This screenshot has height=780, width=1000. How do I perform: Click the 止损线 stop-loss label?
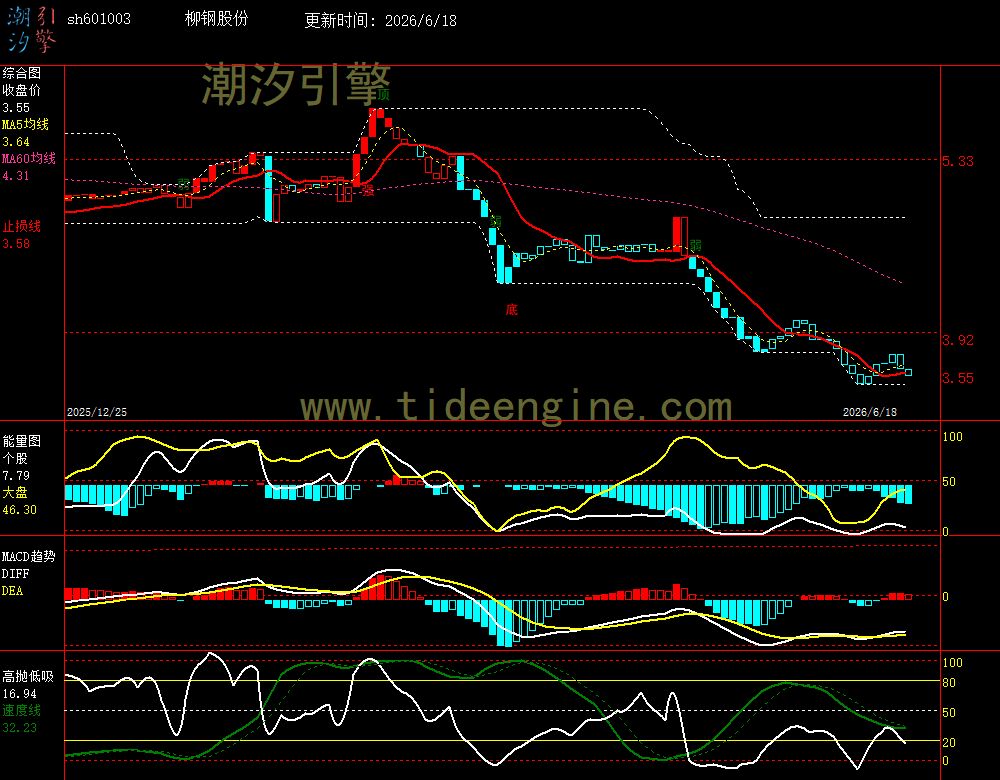pos(22,226)
